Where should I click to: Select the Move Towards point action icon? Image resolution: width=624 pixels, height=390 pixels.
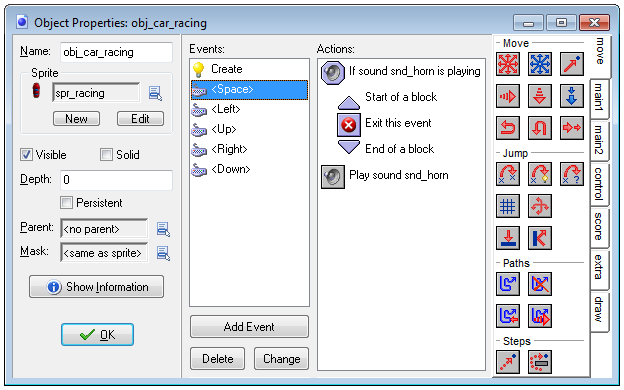[x=571, y=64]
